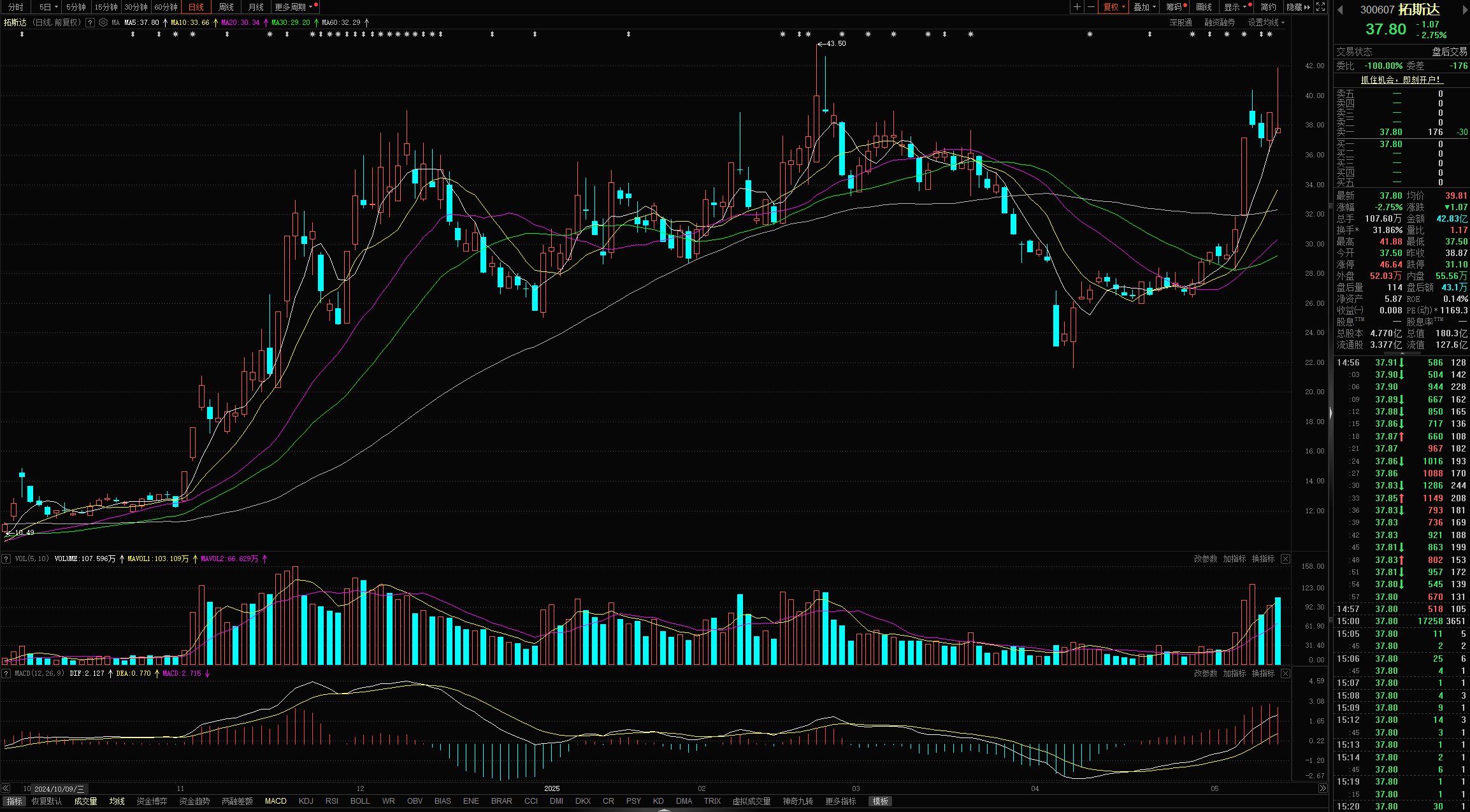Click the 抓住机会,即刻开户 link
The width and height of the screenshot is (1470, 812).
(1401, 80)
